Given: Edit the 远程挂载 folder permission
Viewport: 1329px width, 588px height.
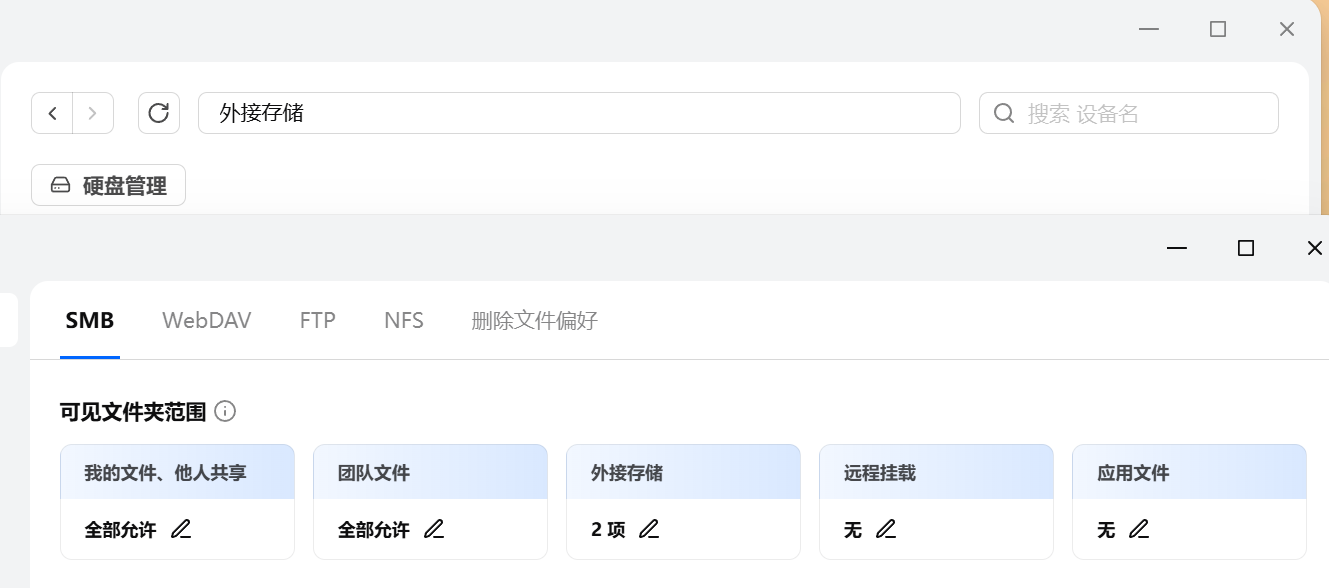Looking at the screenshot, I should (x=885, y=529).
